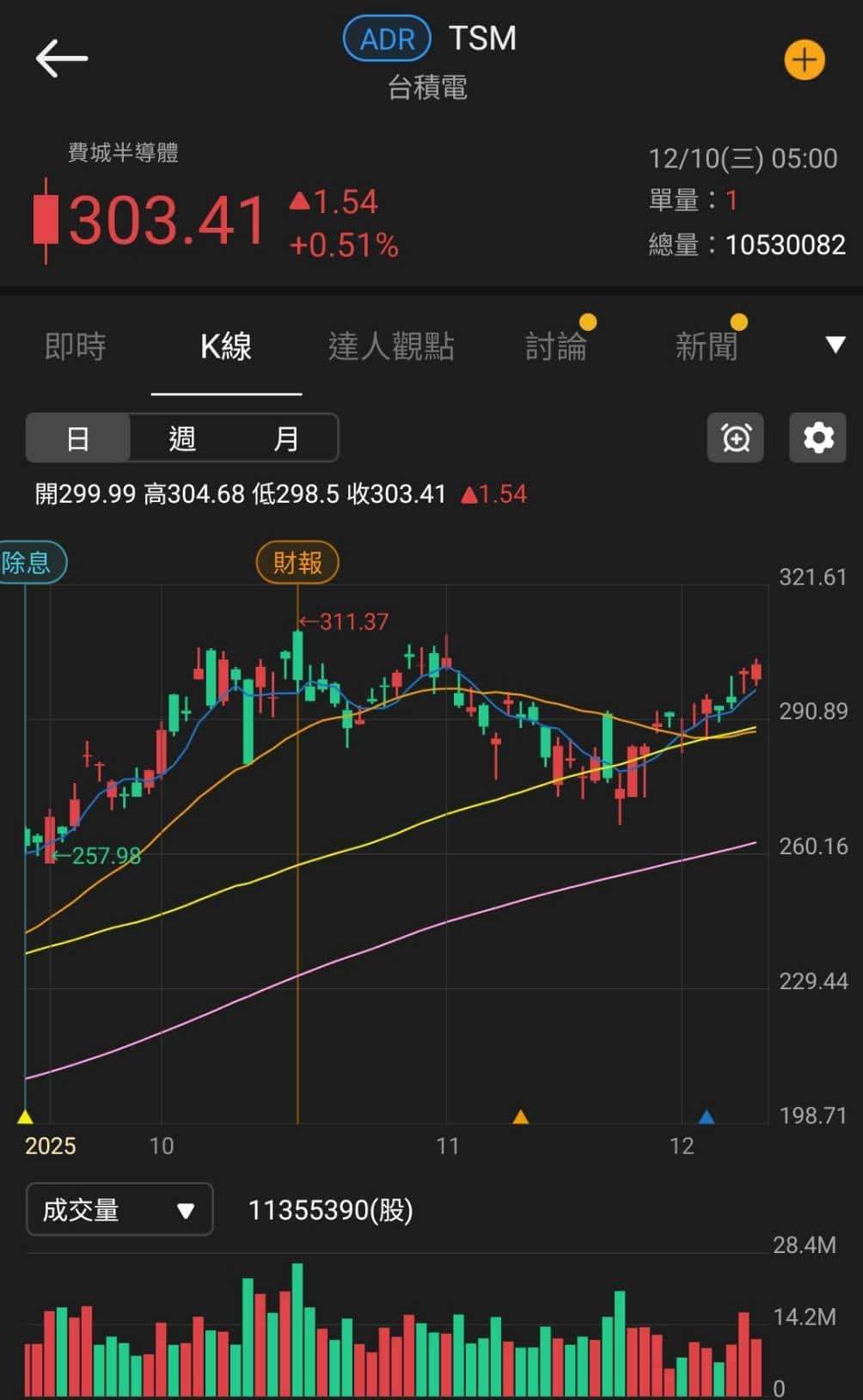Select the K線 tab
863x1400 pixels.
point(226,346)
